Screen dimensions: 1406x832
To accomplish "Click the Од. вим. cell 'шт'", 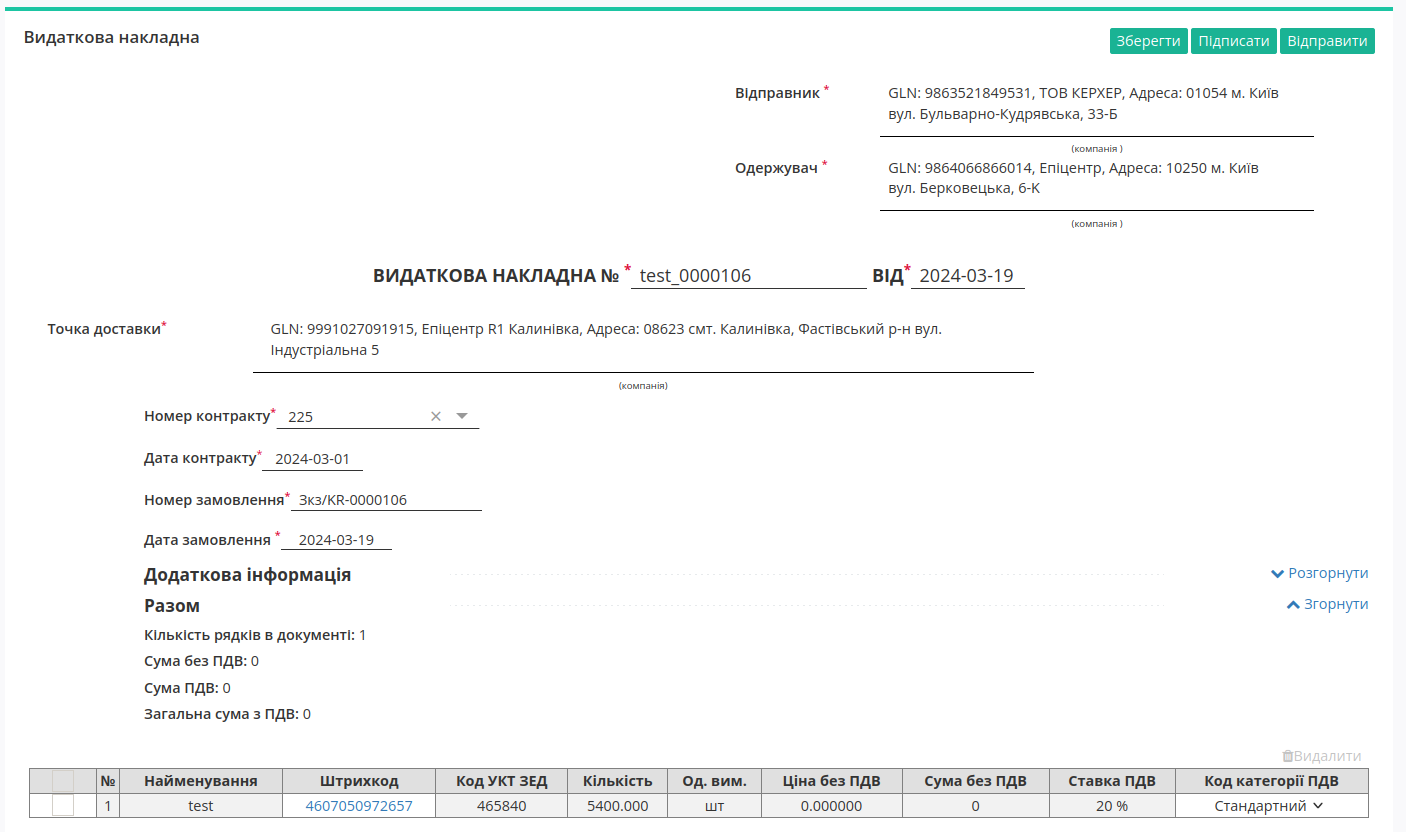I will pos(714,806).
